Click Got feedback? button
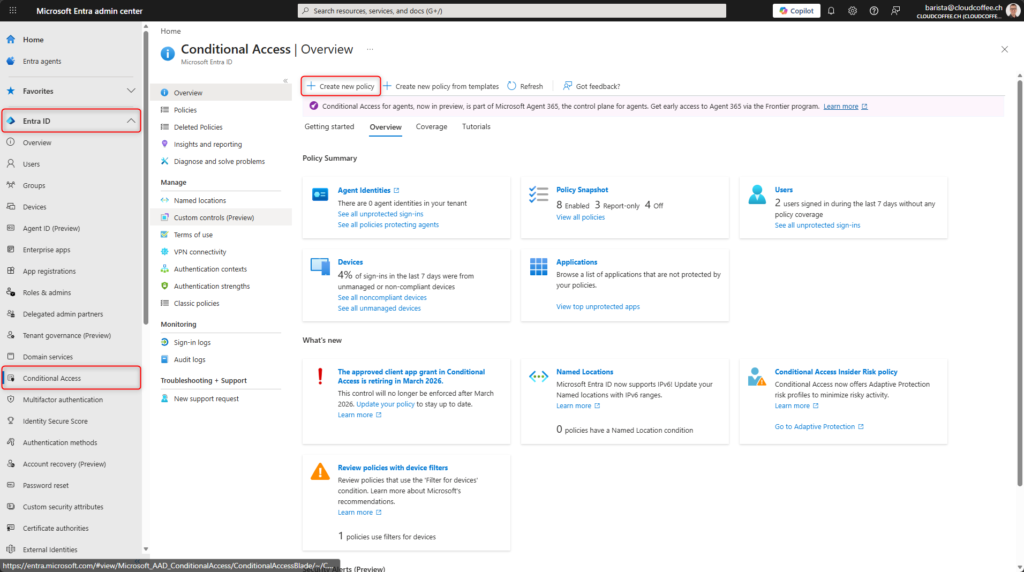The height and width of the screenshot is (572, 1024). tap(592, 86)
